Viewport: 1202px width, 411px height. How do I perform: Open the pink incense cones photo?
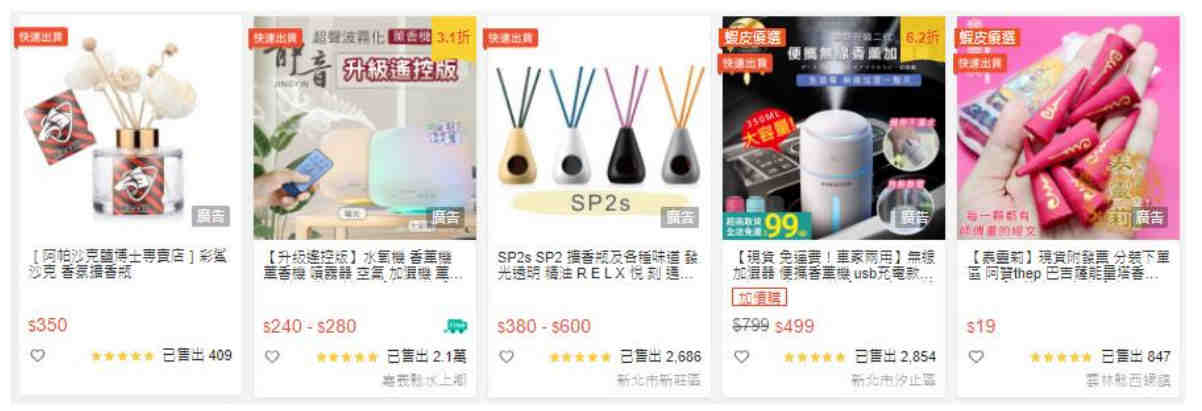(1066, 128)
